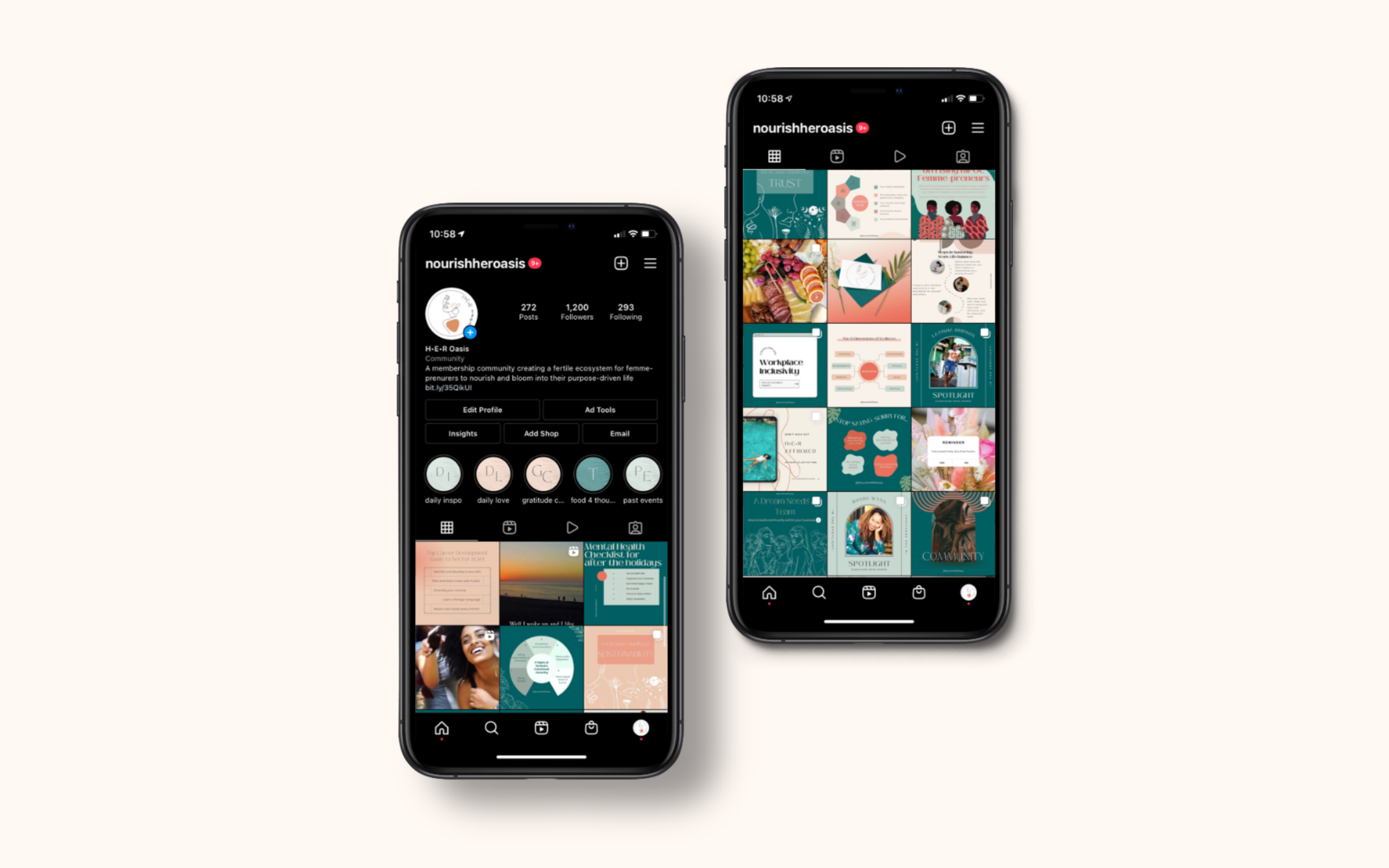Tap the new post plus icon
1389x868 pixels.
(621, 263)
